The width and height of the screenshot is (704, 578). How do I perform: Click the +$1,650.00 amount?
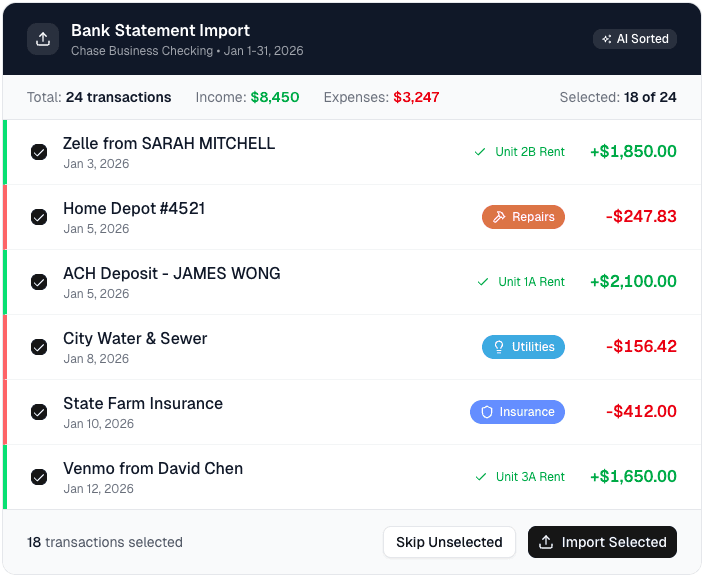[633, 476]
